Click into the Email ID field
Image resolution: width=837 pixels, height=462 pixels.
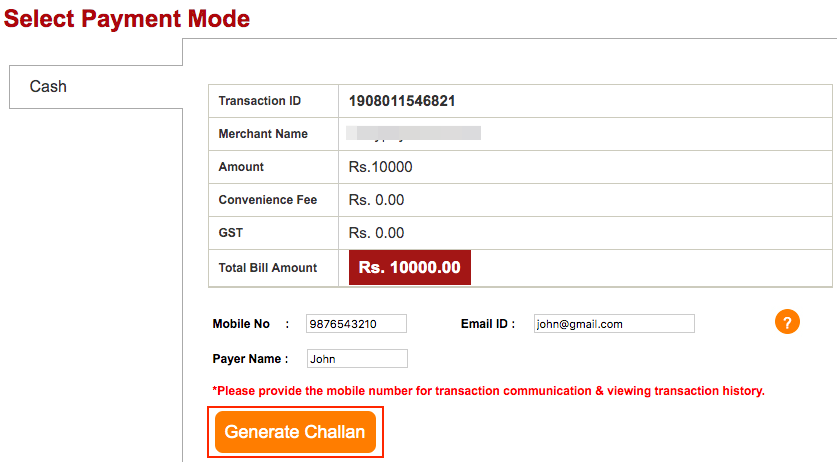tap(614, 324)
